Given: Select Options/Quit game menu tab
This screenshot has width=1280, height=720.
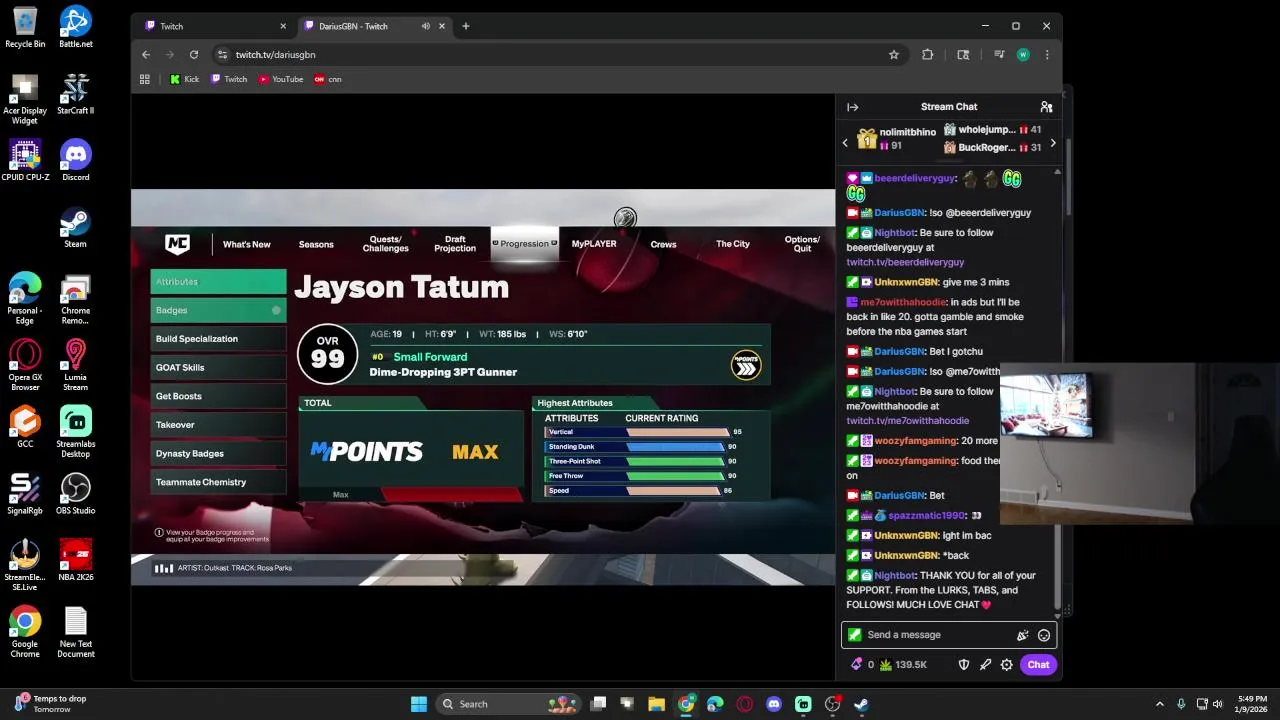Looking at the screenshot, I should [x=802, y=244].
